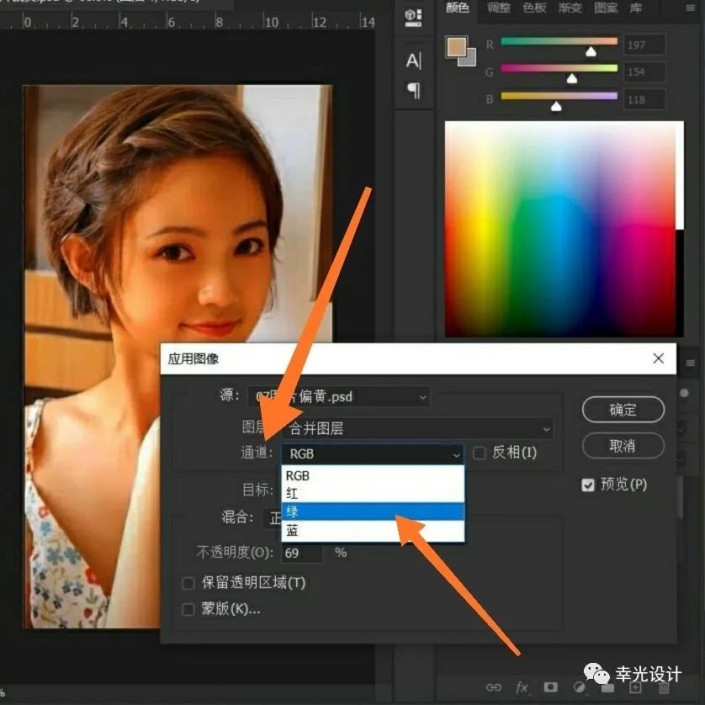Switch to the 渐变 panel tab
Screen dimensions: 705x705
(570, 8)
